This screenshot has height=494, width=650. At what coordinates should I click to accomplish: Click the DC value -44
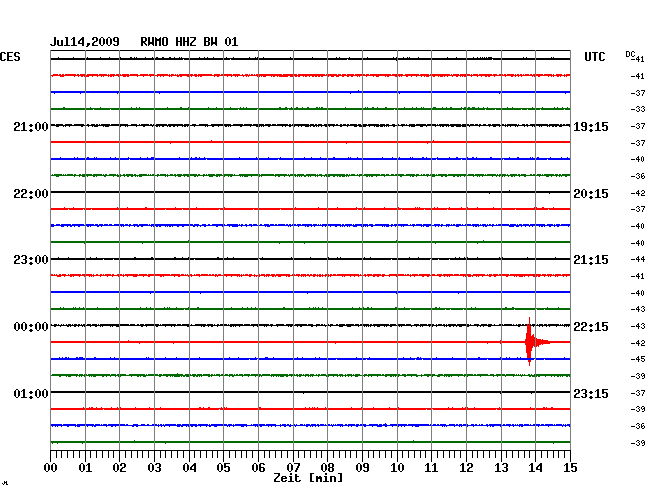[x=638, y=259]
